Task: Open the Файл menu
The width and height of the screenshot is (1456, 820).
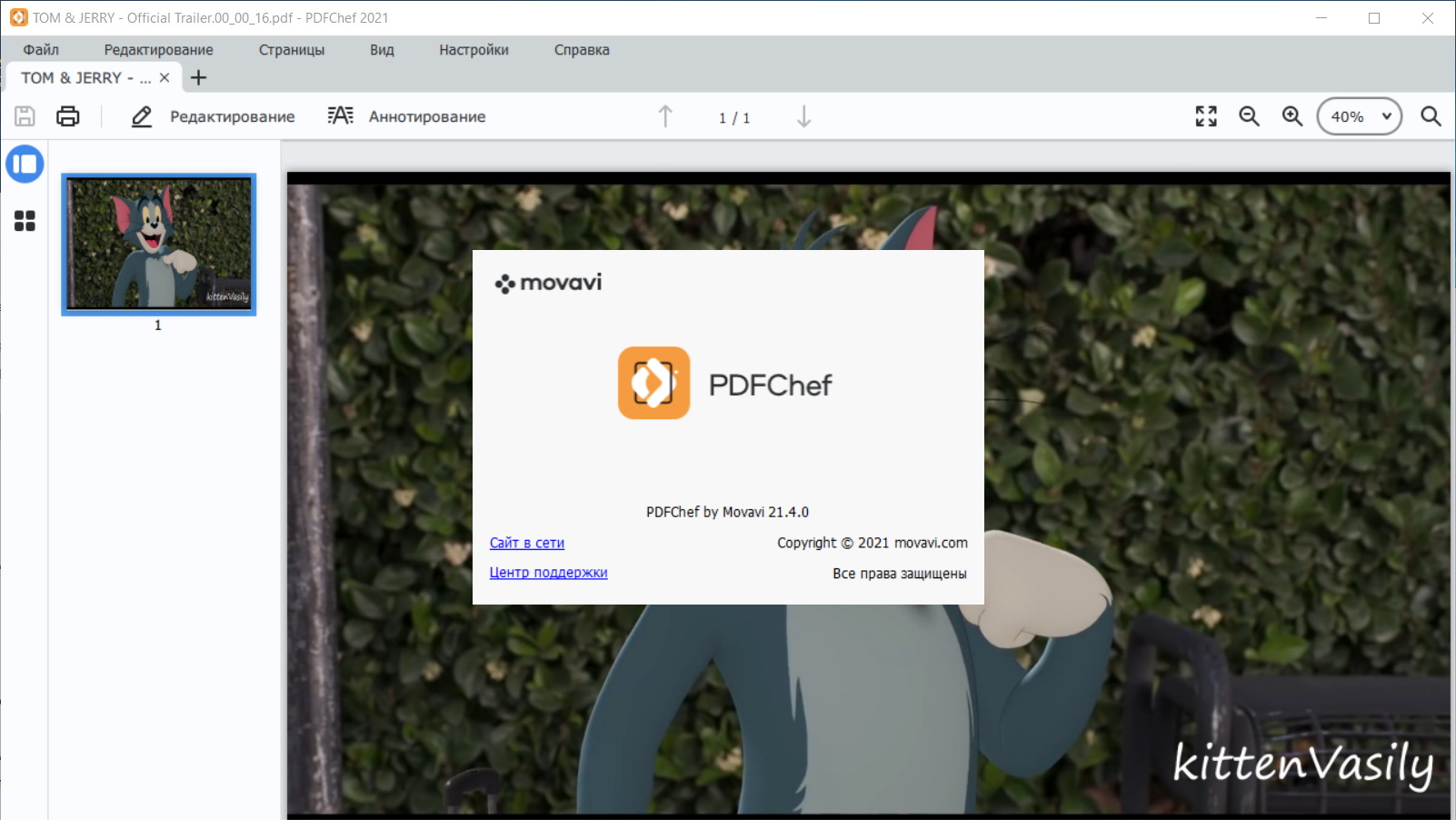Action: point(41,50)
